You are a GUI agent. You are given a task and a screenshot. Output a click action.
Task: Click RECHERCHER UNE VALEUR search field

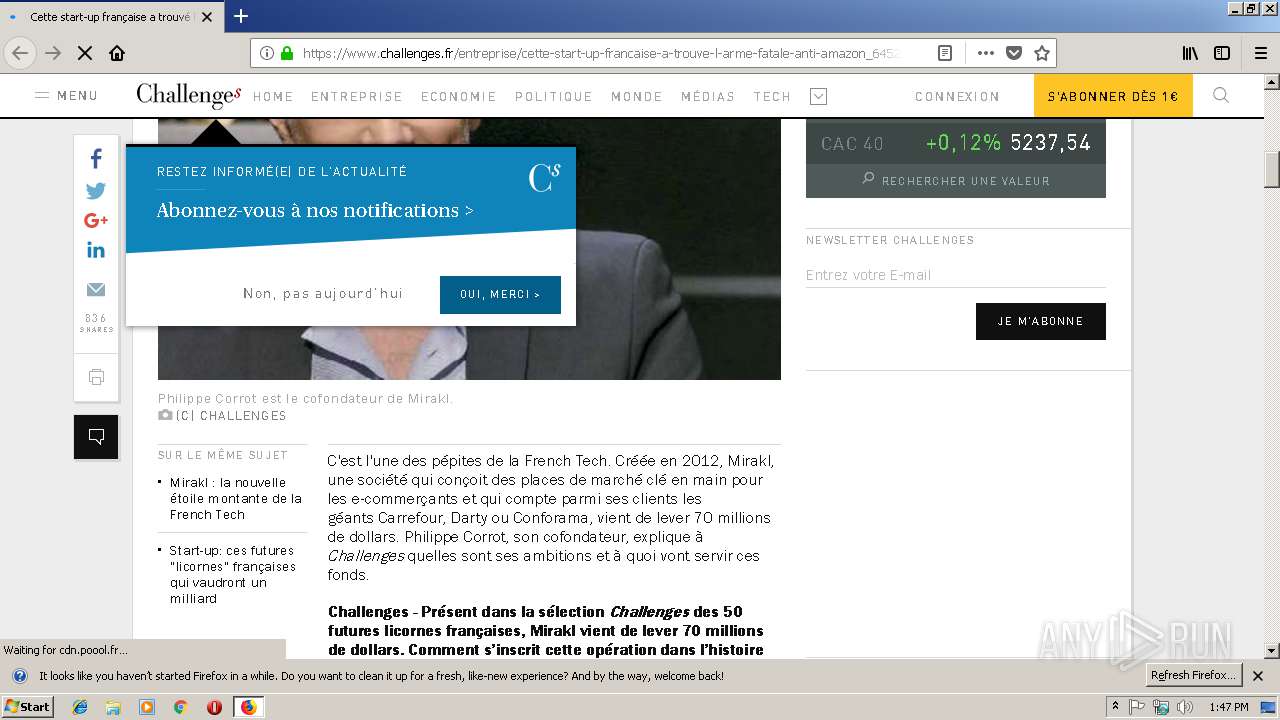pyautogui.click(x=956, y=181)
